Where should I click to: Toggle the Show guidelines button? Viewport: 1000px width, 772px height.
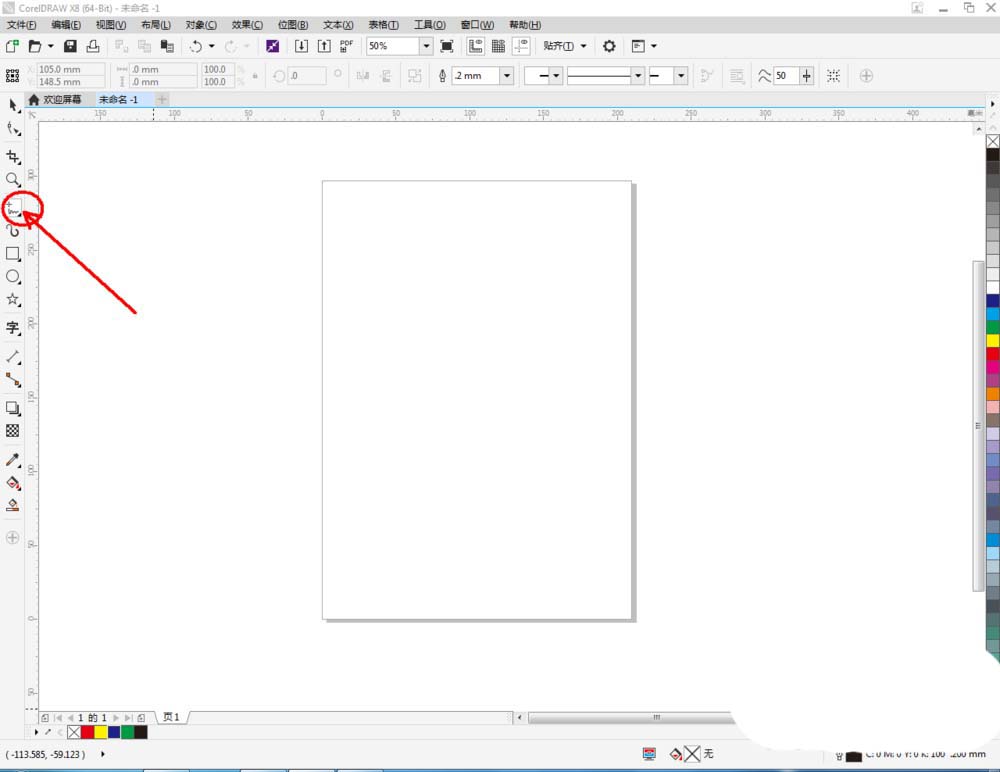coord(521,46)
